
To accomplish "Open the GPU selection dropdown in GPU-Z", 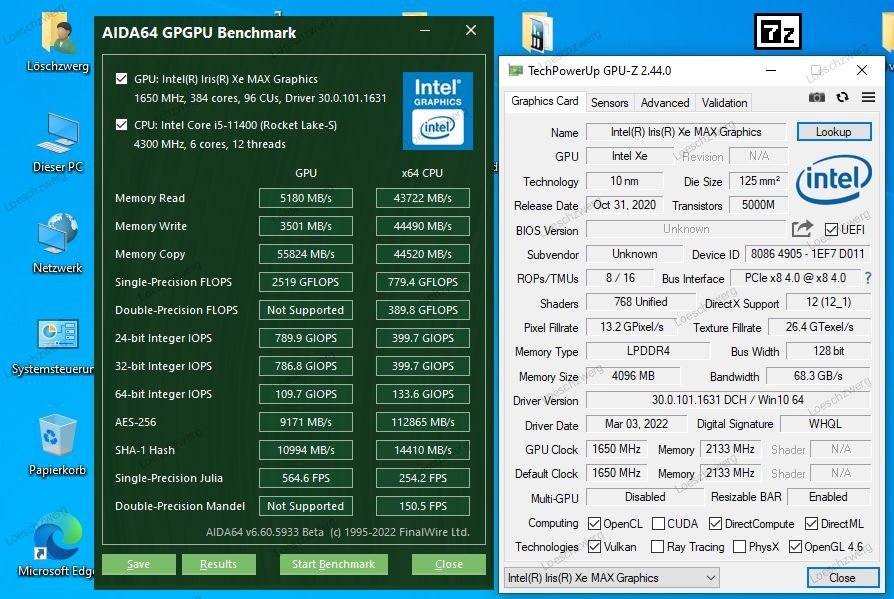I will [611, 577].
